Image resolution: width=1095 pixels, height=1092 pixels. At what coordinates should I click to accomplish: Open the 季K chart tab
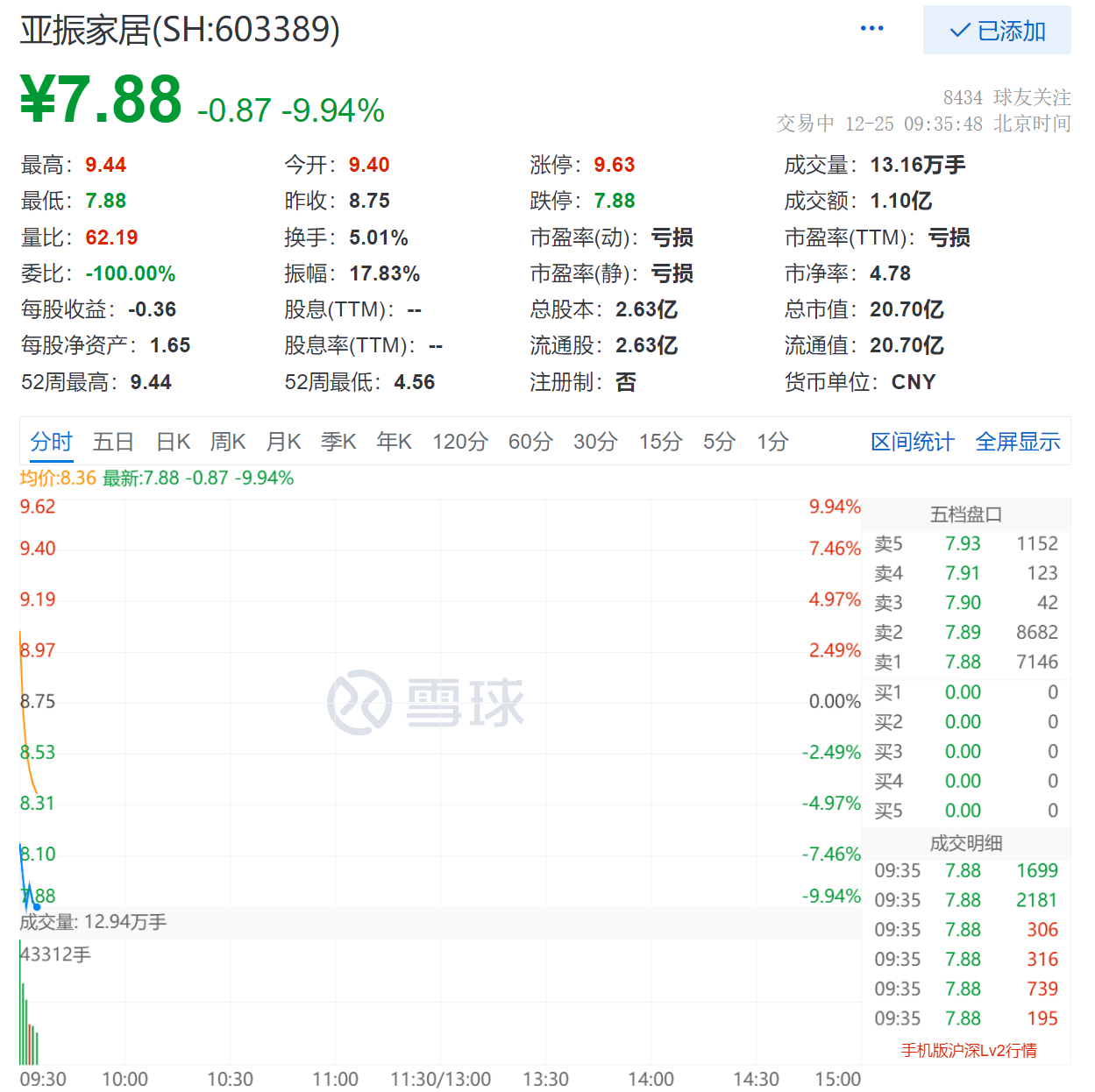pos(338,442)
